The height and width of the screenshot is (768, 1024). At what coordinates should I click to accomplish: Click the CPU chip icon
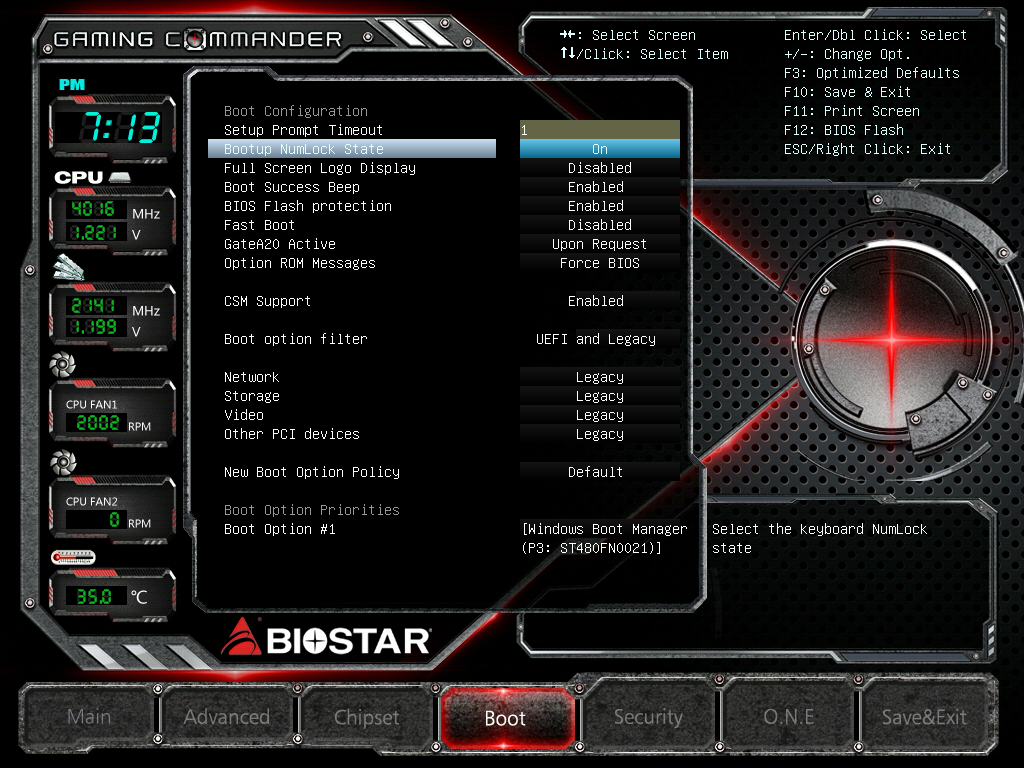tap(120, 177)
